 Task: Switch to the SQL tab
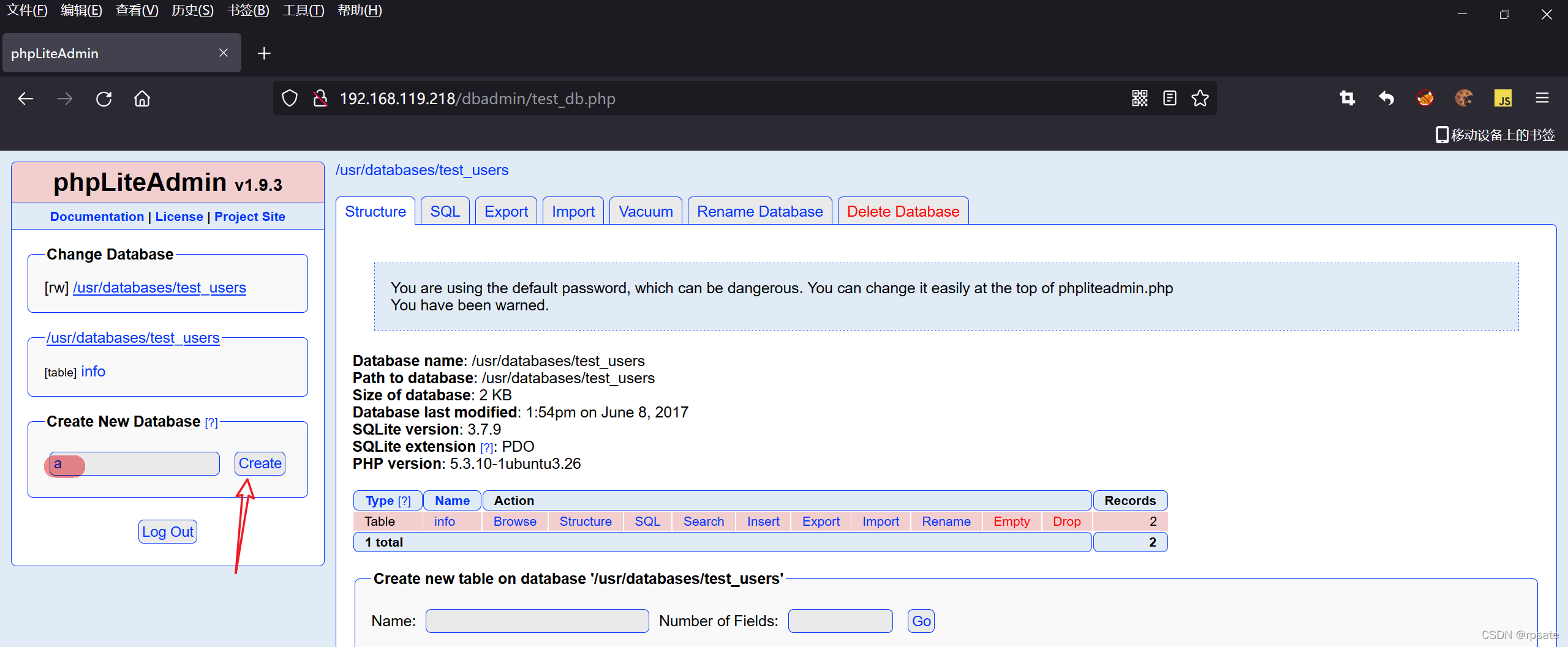[445, 211]
